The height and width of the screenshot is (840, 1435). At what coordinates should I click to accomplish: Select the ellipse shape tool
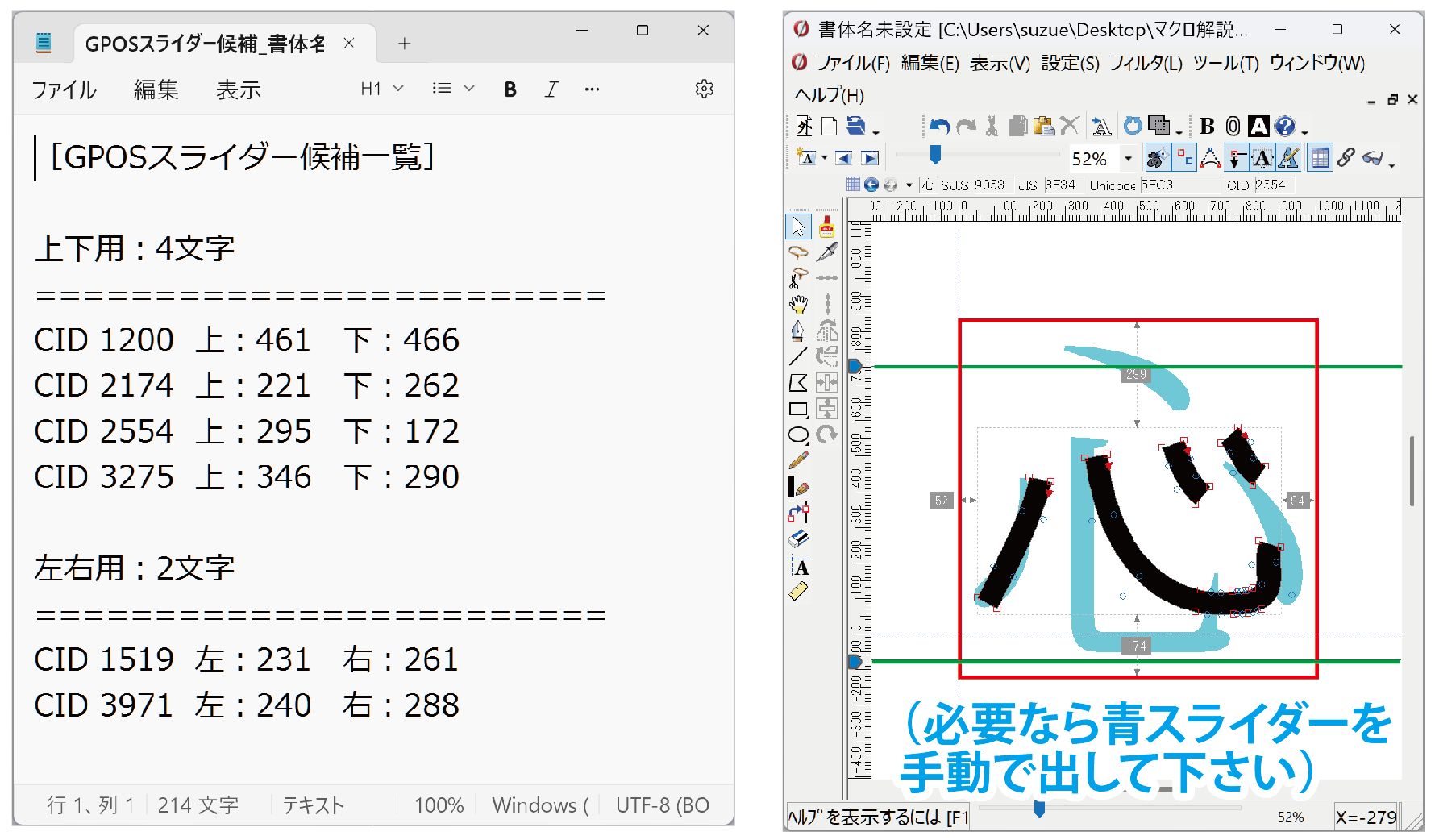pyautogui.click(x=798, y=435)
